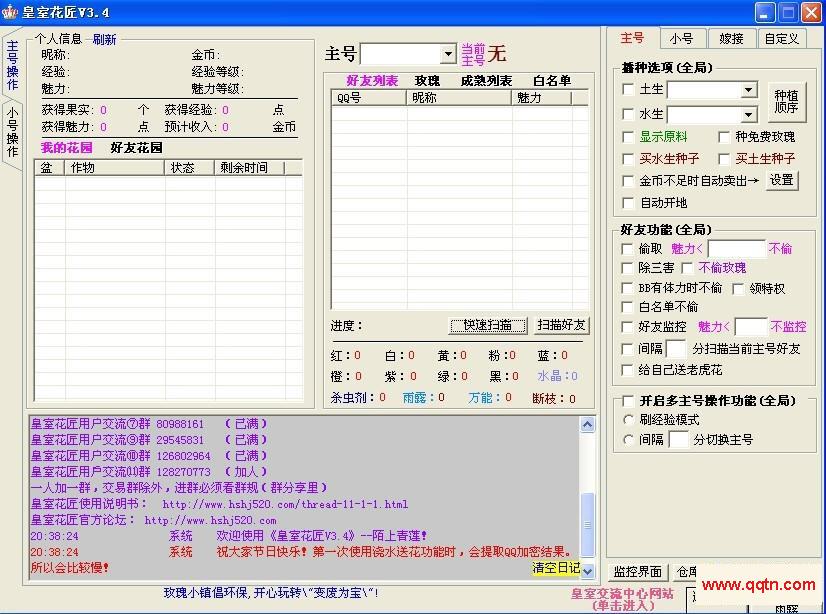This screenshot has height=614, width=826.
Task: Enable 好友监控 monitoring checkbox
Action: 626,326
